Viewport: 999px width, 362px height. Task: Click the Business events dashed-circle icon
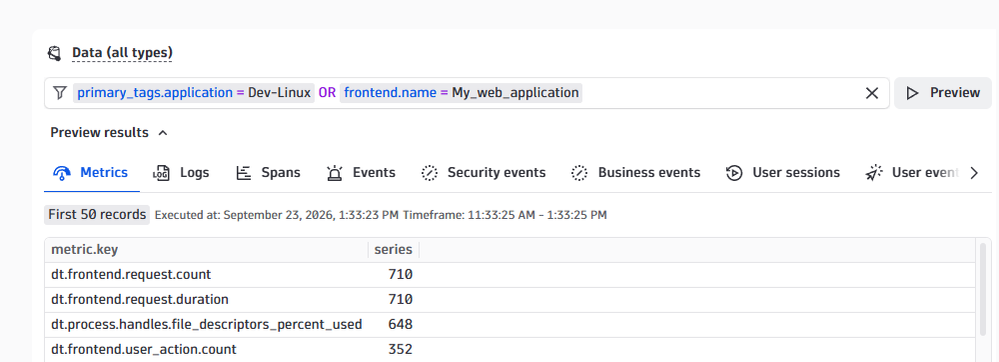(579, 173)
